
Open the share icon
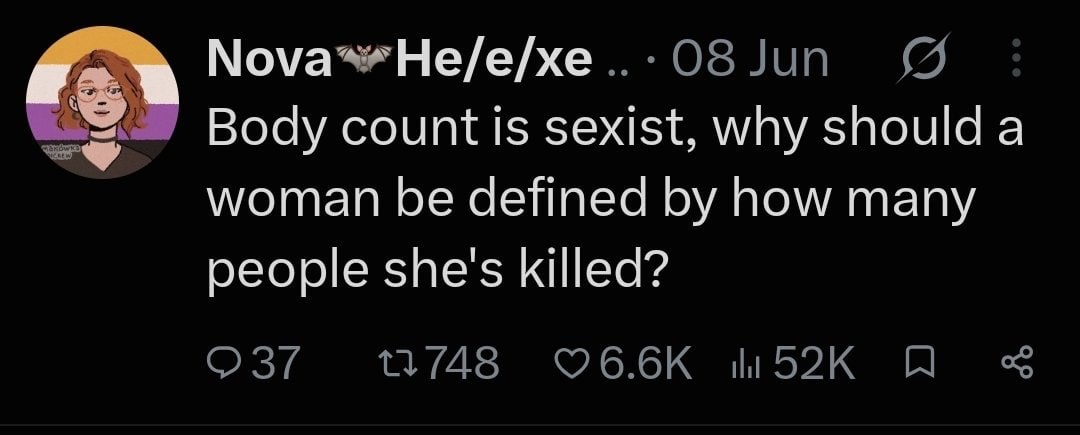pos(1016,363)
